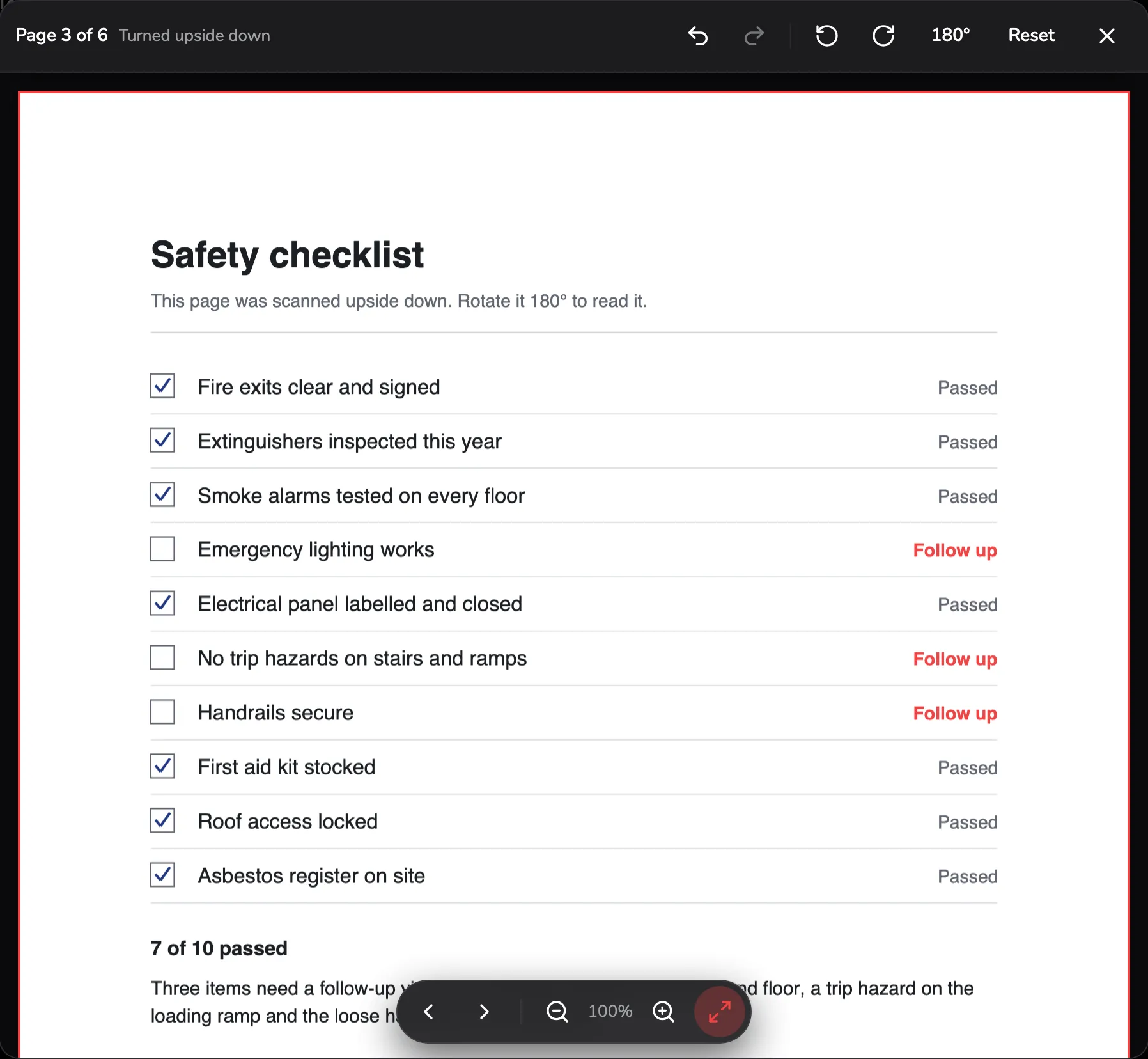Click the 180° rotation value
1148x1059 pixels.
pyautogui.click(x=950, y=35)
